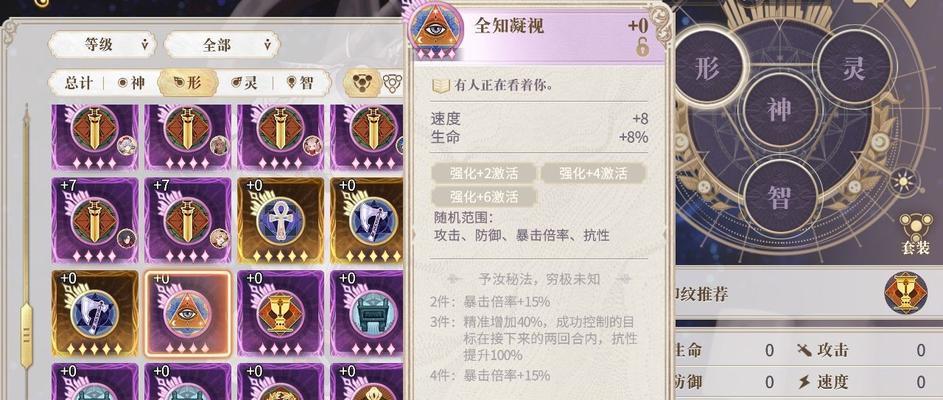Pick the golden chalice rune in third row

[x=280, y=313]
